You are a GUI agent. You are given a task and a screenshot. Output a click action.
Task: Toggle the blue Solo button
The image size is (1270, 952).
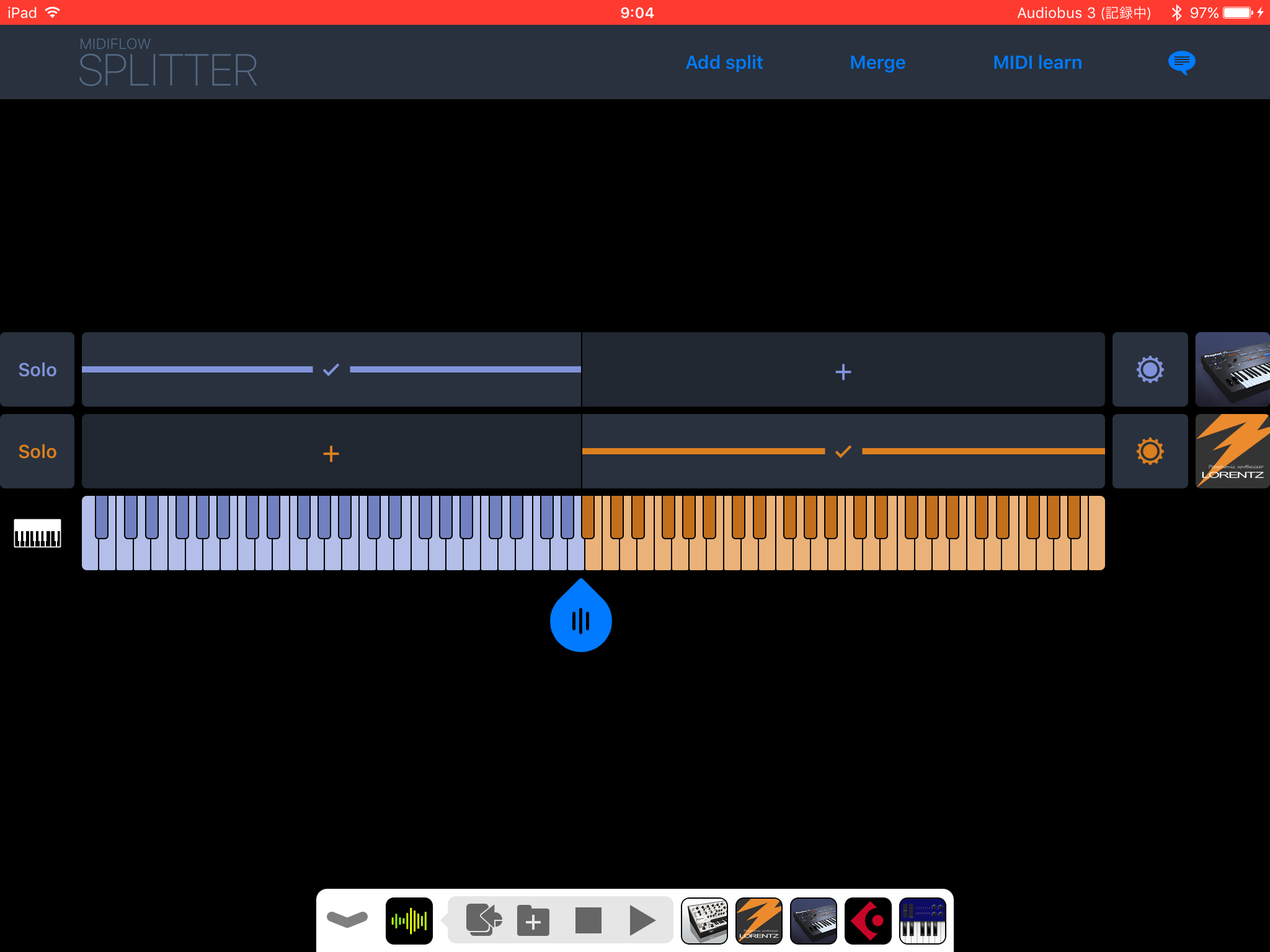click(37, 370)
